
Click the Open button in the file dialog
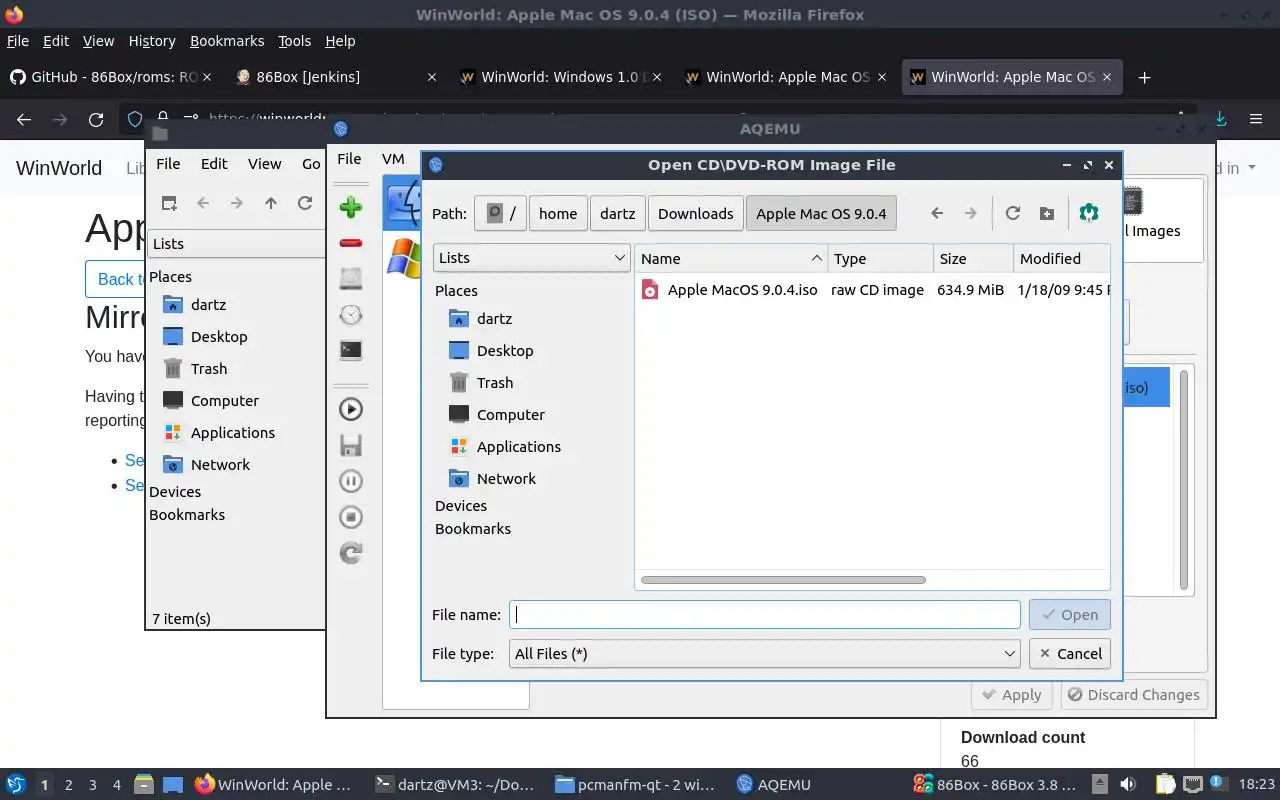coord(1070,615)
